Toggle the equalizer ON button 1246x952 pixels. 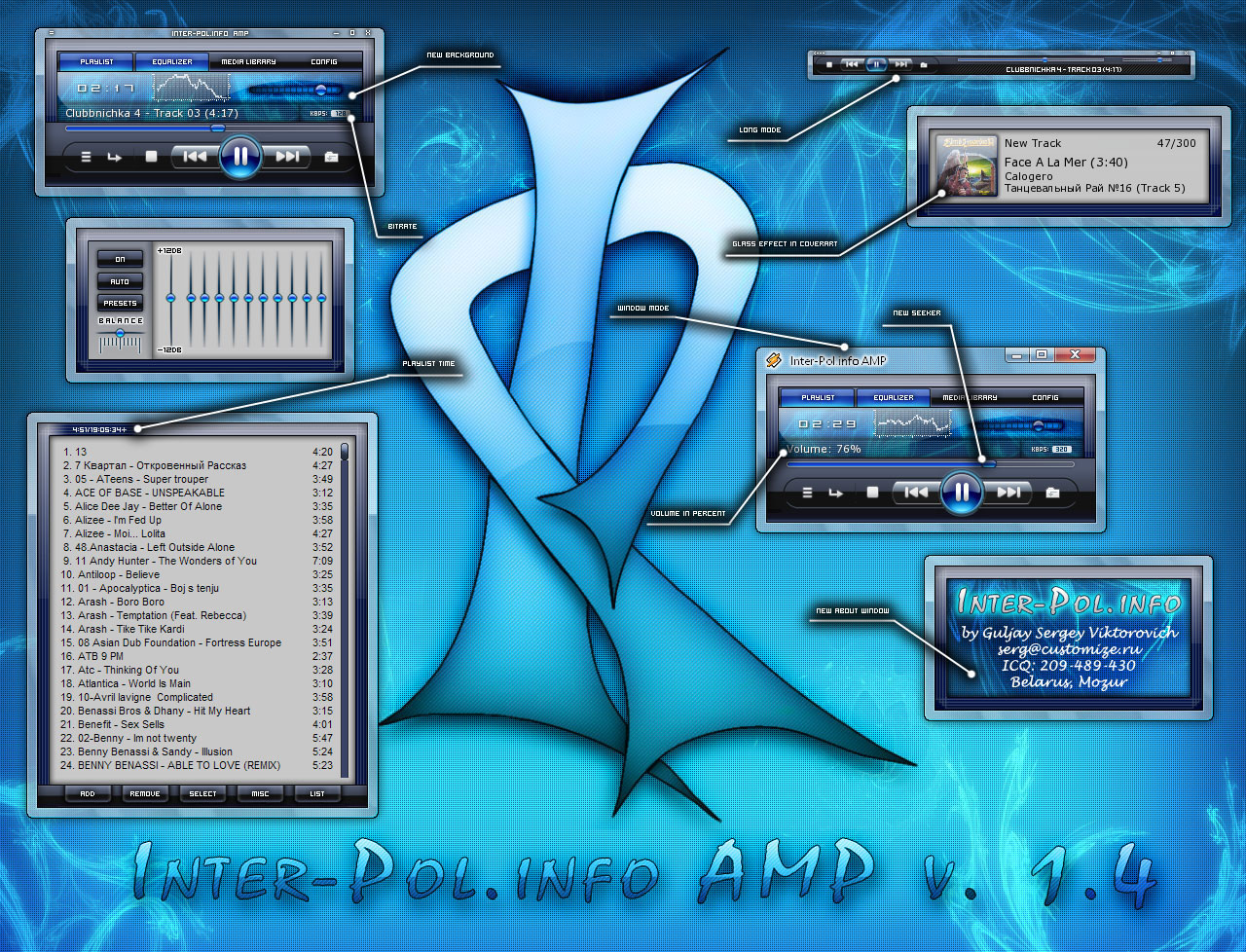click(120, 259)
